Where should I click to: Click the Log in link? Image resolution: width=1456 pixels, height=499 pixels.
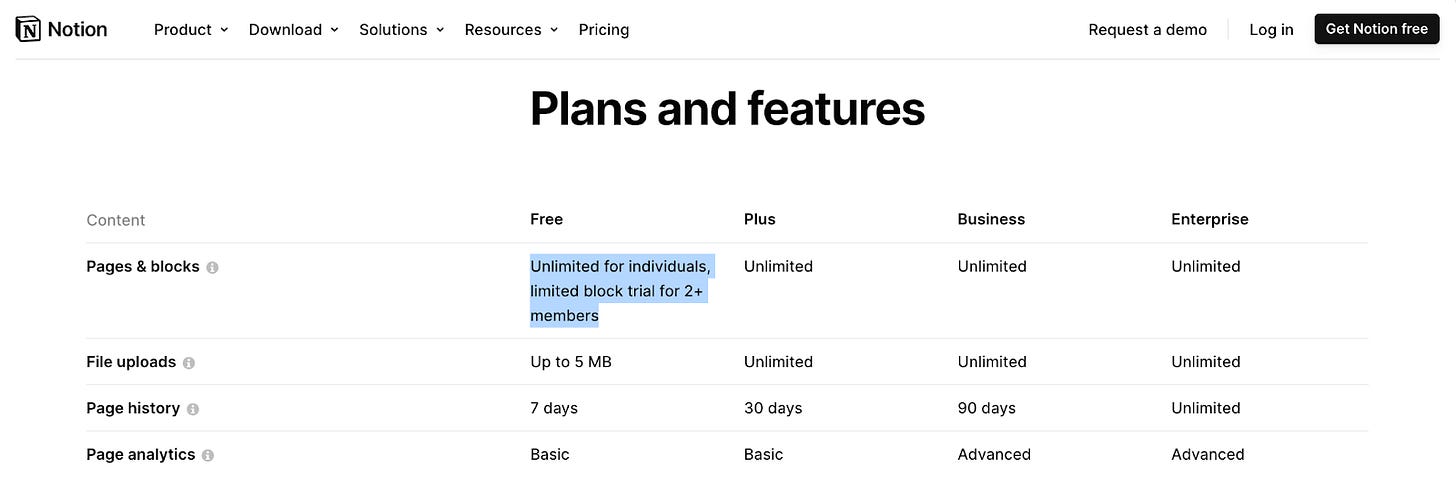1271,30
